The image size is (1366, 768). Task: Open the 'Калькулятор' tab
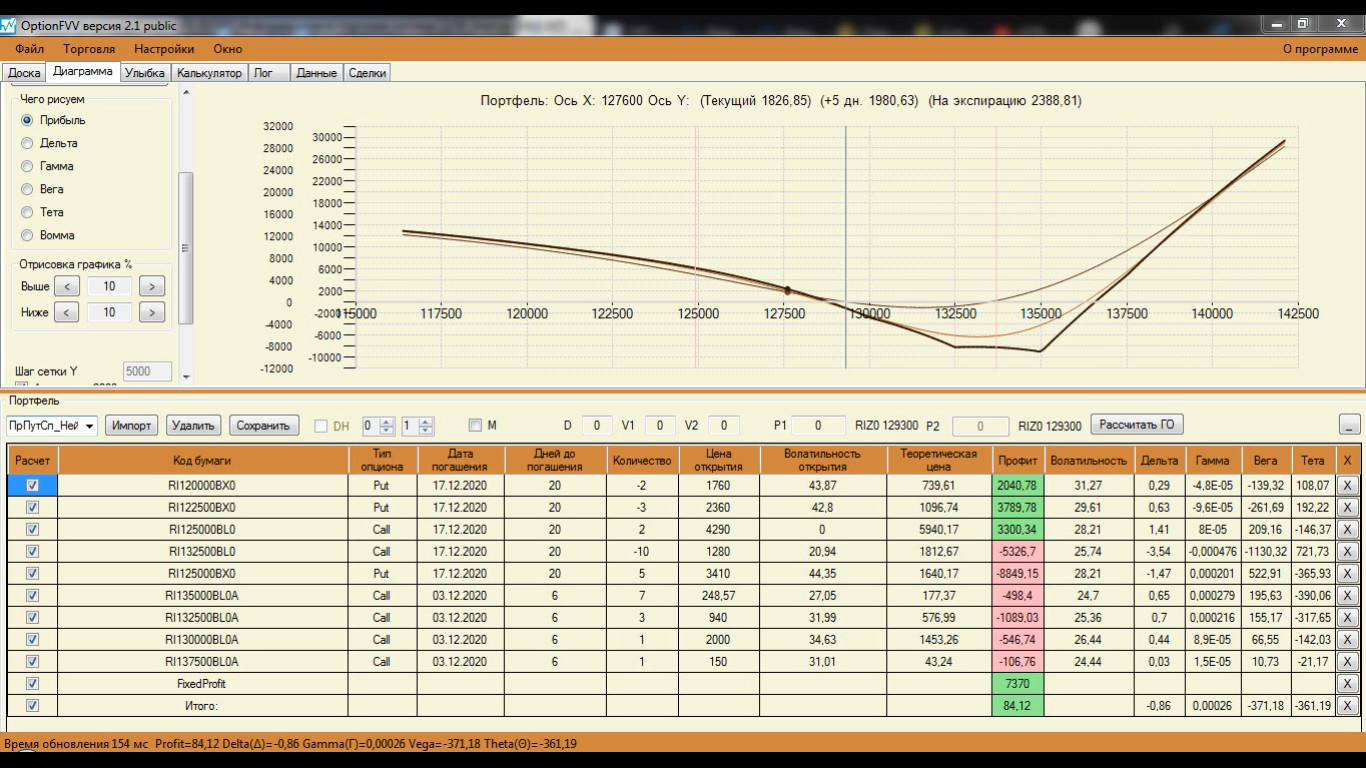pyautogui.click(x=209, y=73)
